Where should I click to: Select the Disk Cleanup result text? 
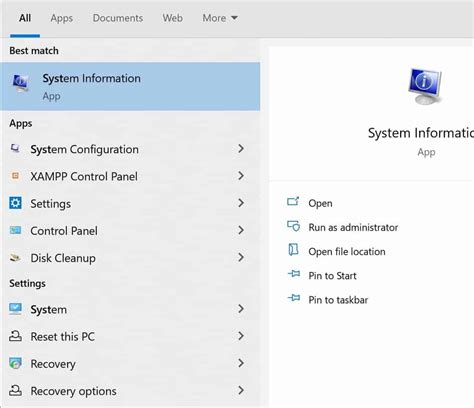[63, 258]
